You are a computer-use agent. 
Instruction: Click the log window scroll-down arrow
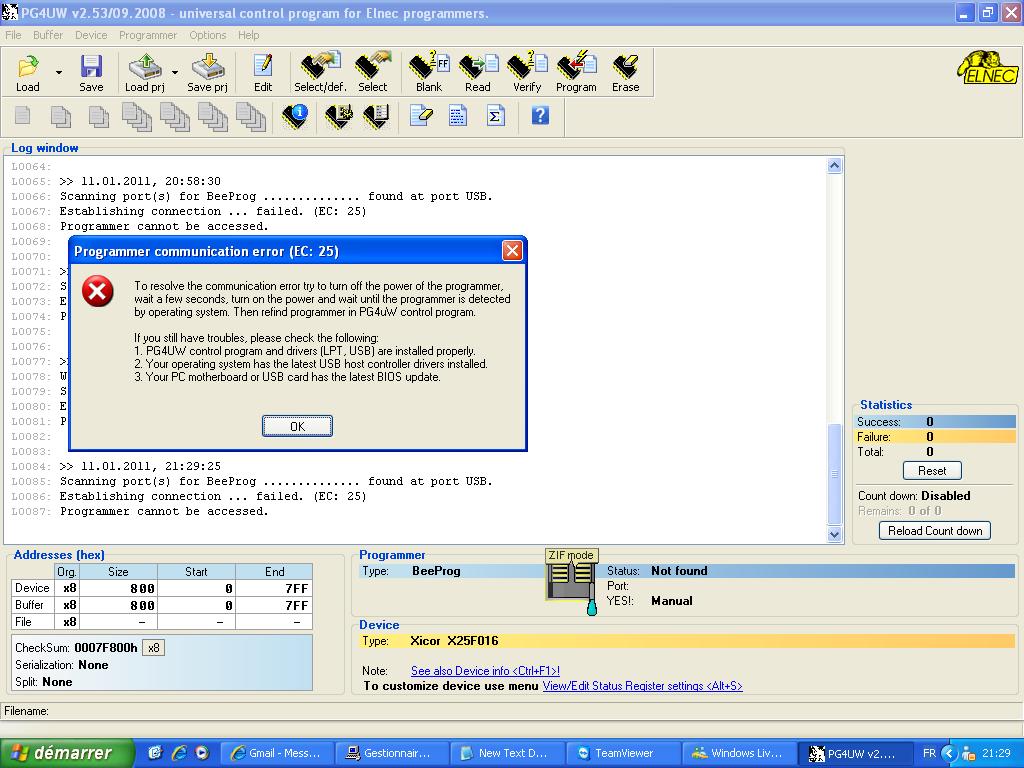[x=834, y=534]
